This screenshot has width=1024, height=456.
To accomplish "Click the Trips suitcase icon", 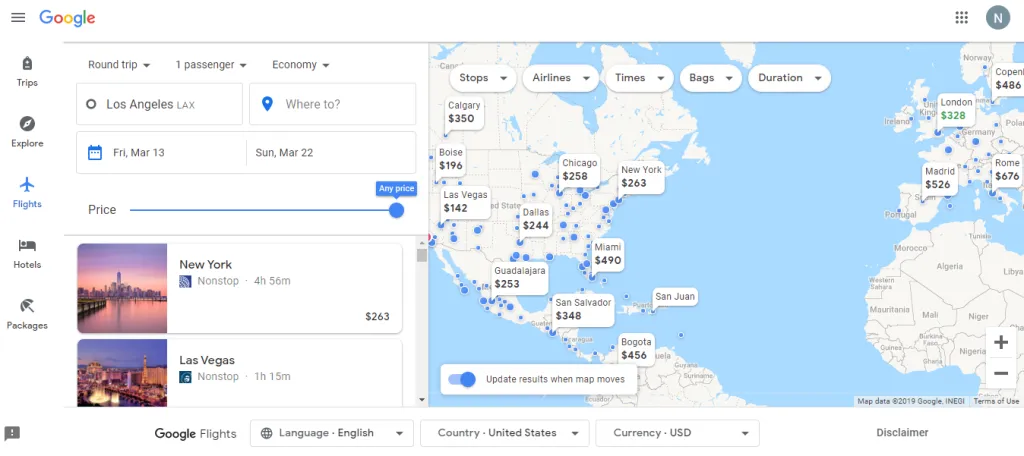I will (27, 63).
